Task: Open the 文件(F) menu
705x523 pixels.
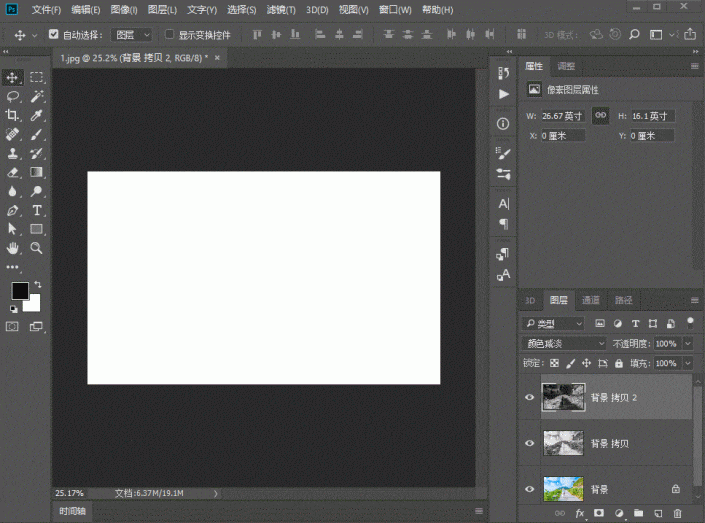Action: click(46, 9)
